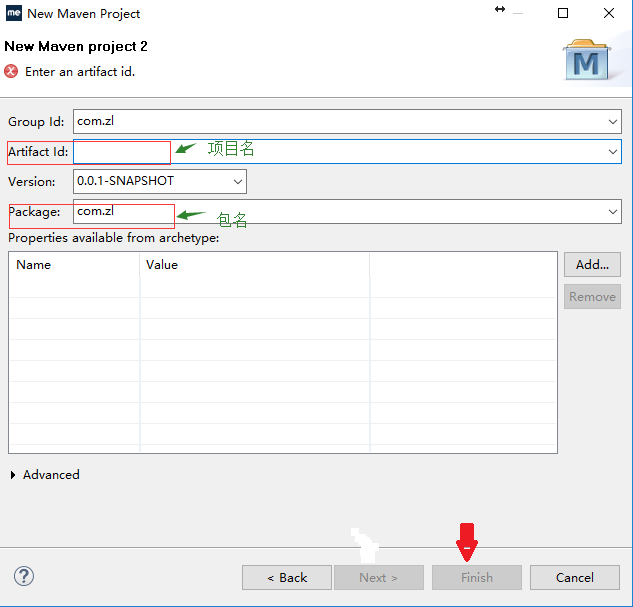Click the Name column header
Viewport: 633px width, 607px height.
click(x=75, y=265)
